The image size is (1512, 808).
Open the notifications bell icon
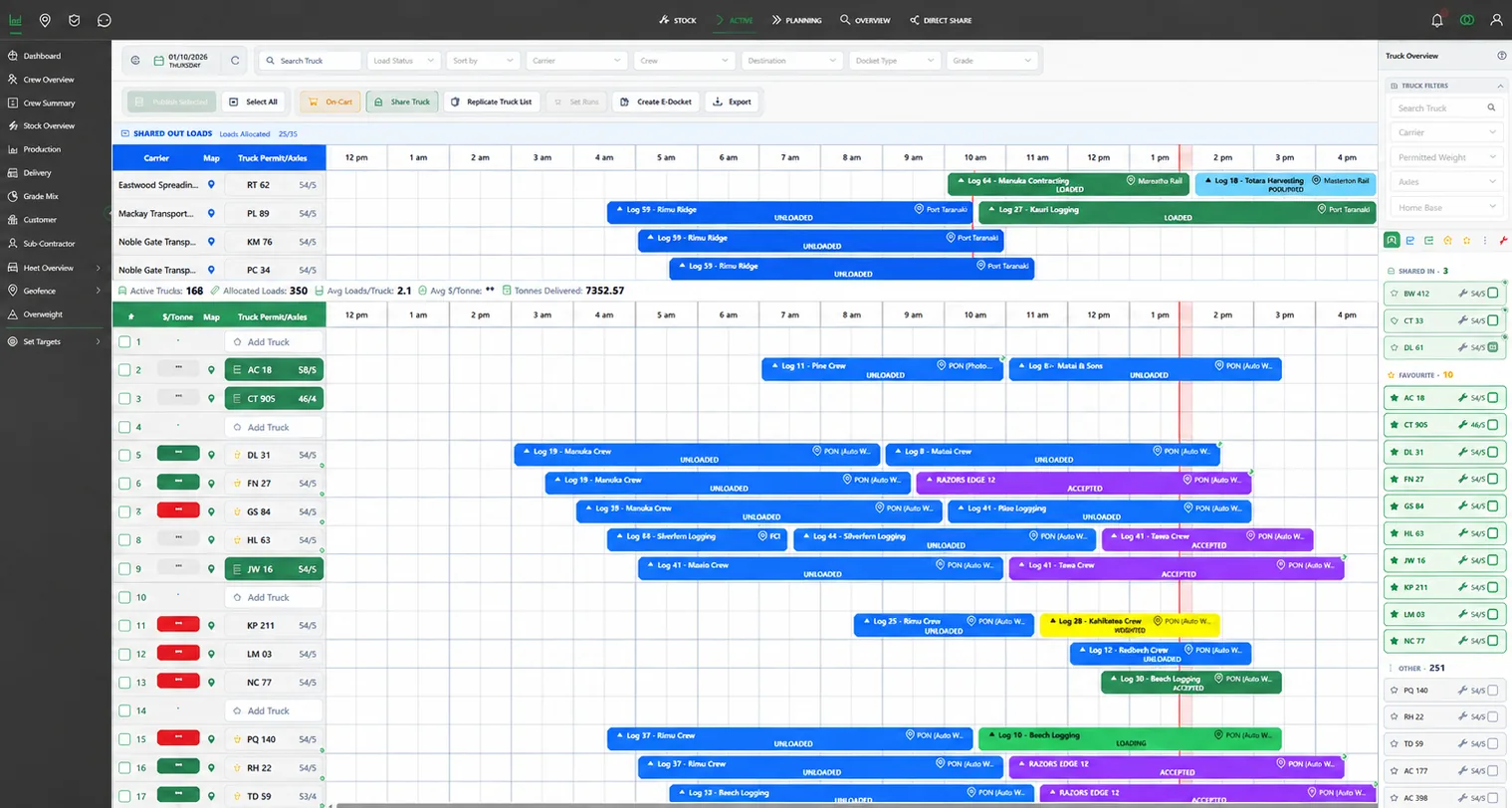[x=1437, y=20]
